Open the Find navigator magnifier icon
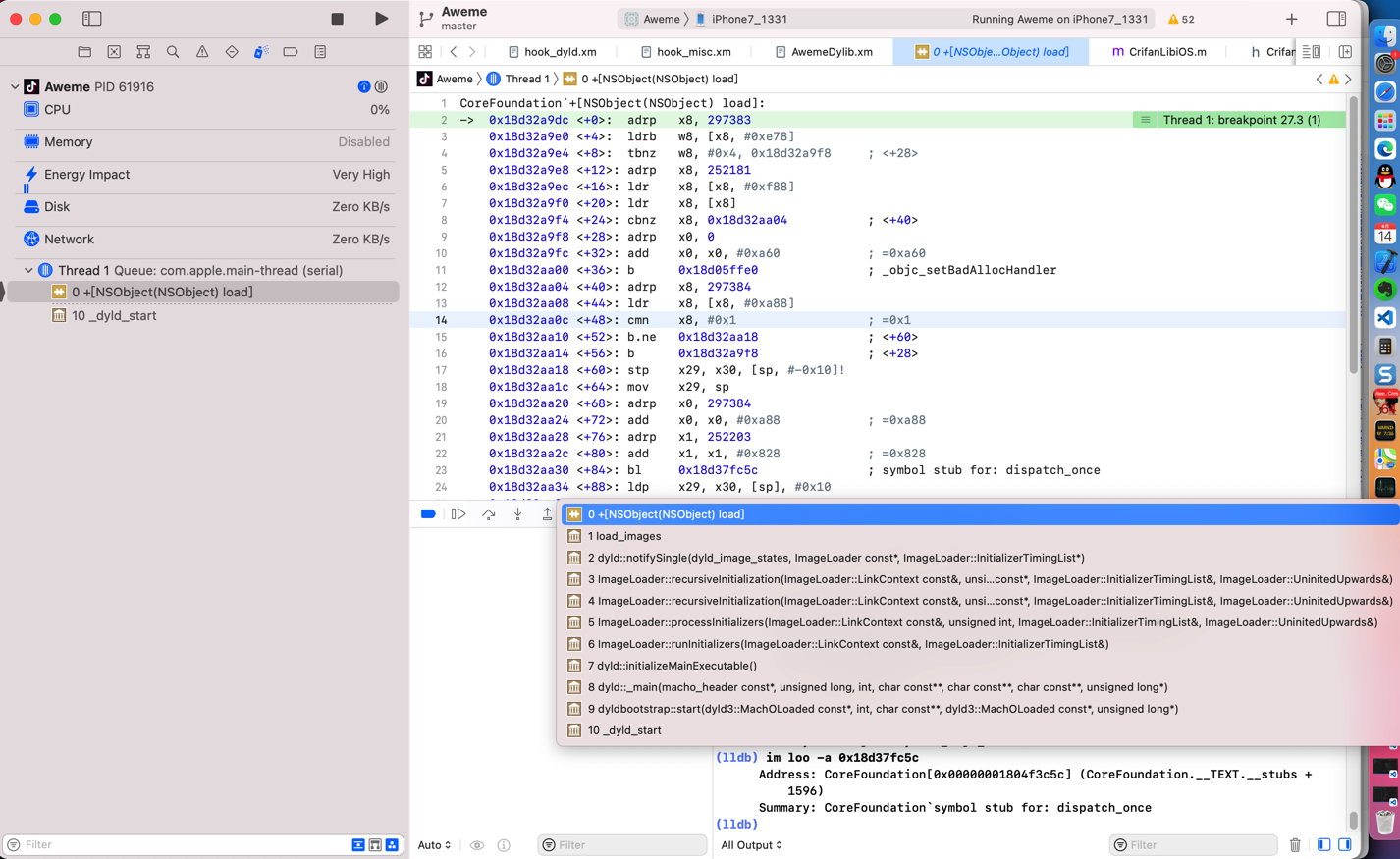The width and height of the screenshot is (1400, 859). (x=173, y=52)
